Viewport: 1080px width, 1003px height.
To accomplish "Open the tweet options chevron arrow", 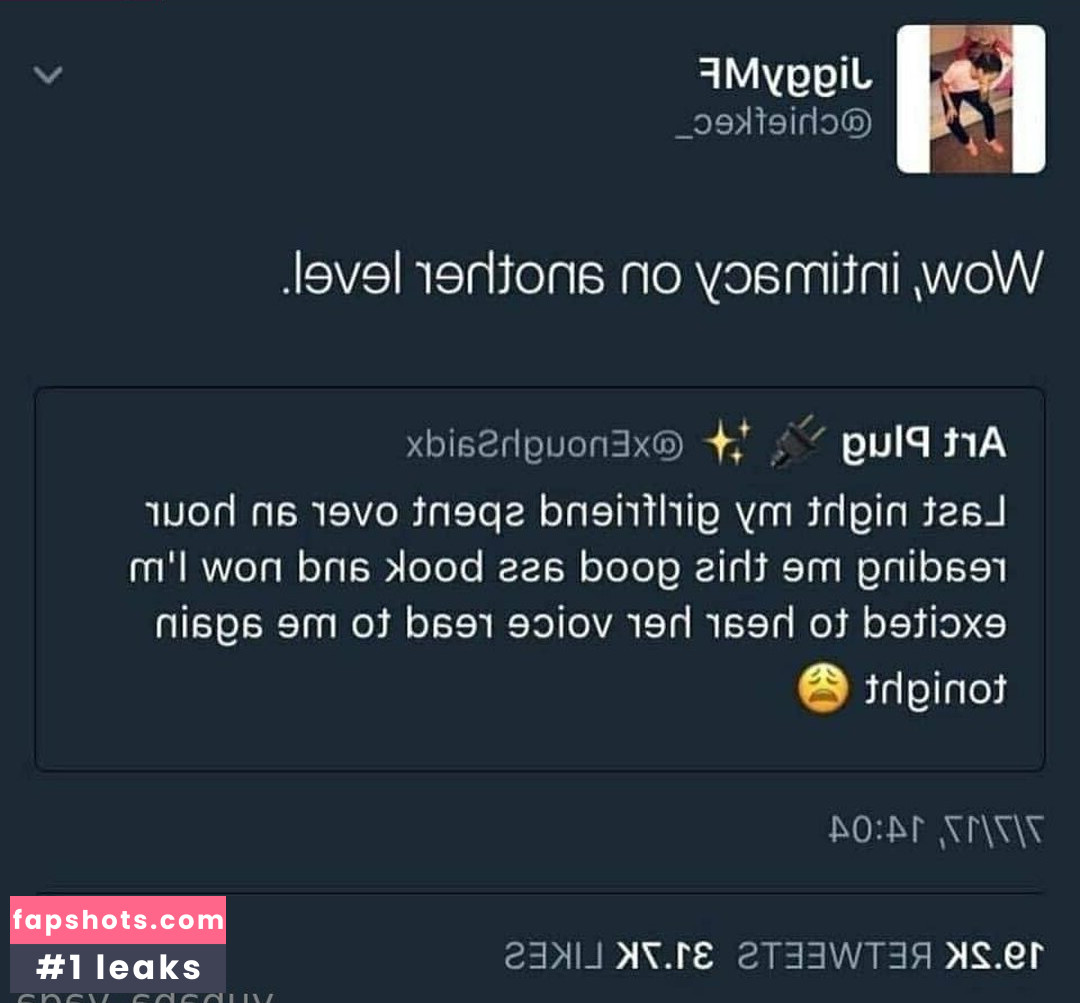I will [48, 74].
